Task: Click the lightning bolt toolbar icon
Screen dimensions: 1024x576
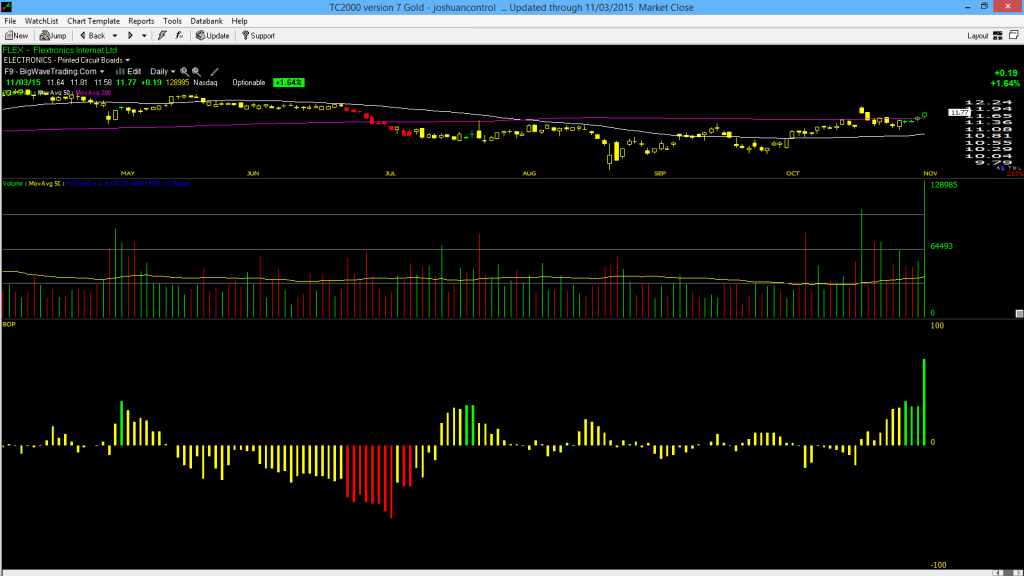Action: [x=162, y=36]
